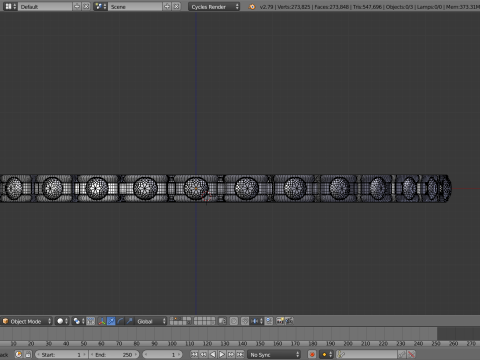Screen dimensions: 480x360
Task: Click the End frame field
Action: [x=114, y=354]
